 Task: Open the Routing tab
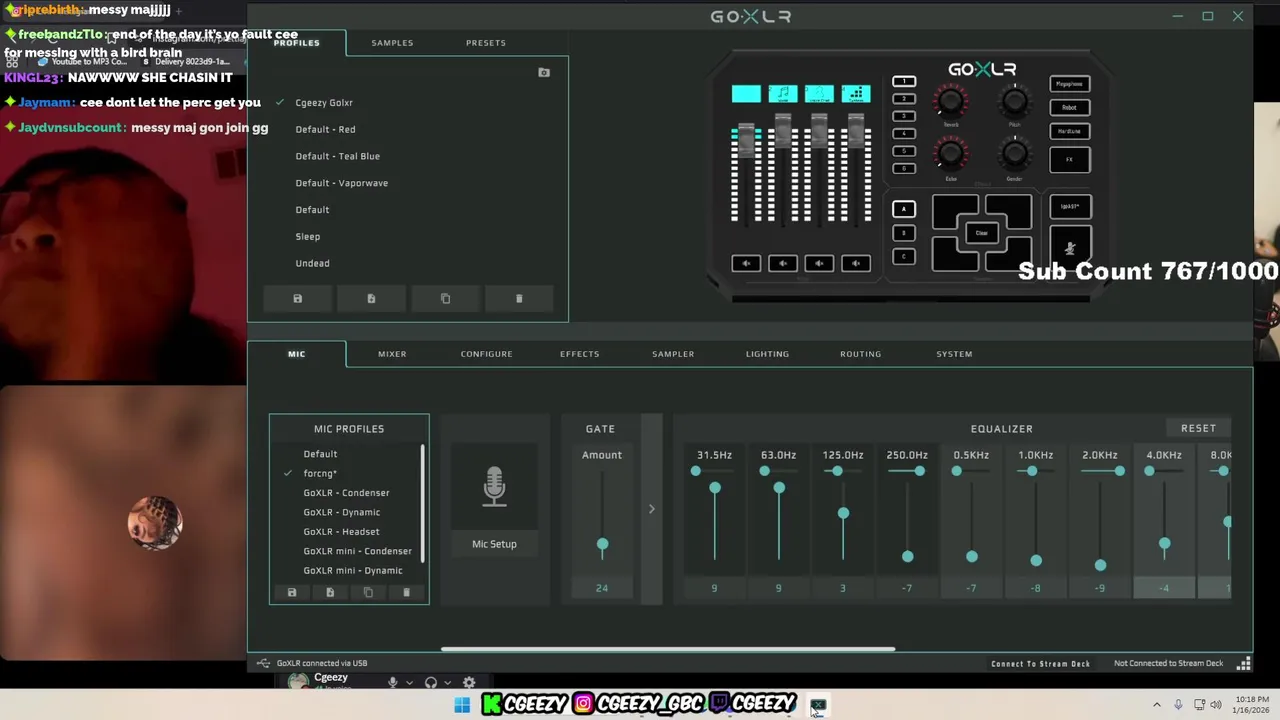coord(860,354)
